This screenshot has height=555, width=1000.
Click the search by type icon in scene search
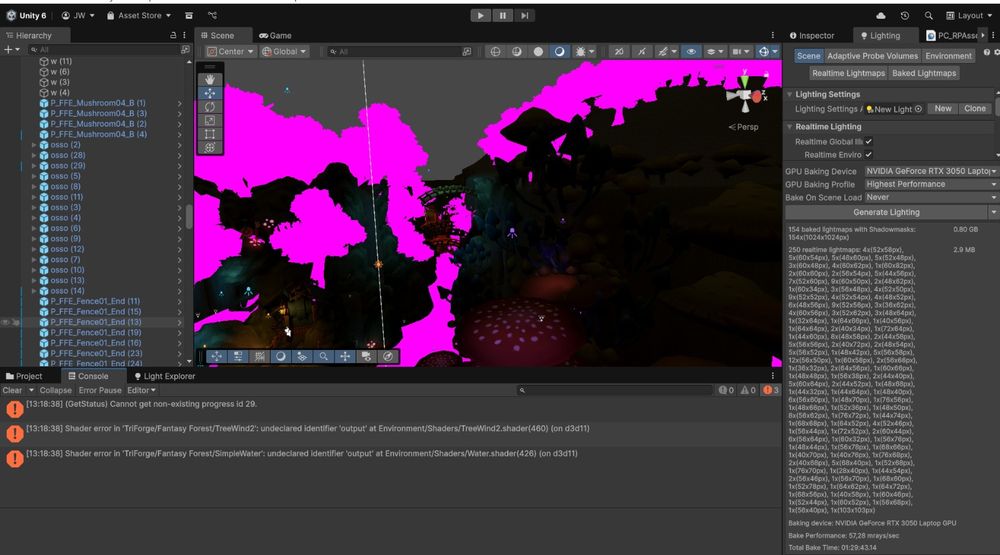[x=467, y=52]
